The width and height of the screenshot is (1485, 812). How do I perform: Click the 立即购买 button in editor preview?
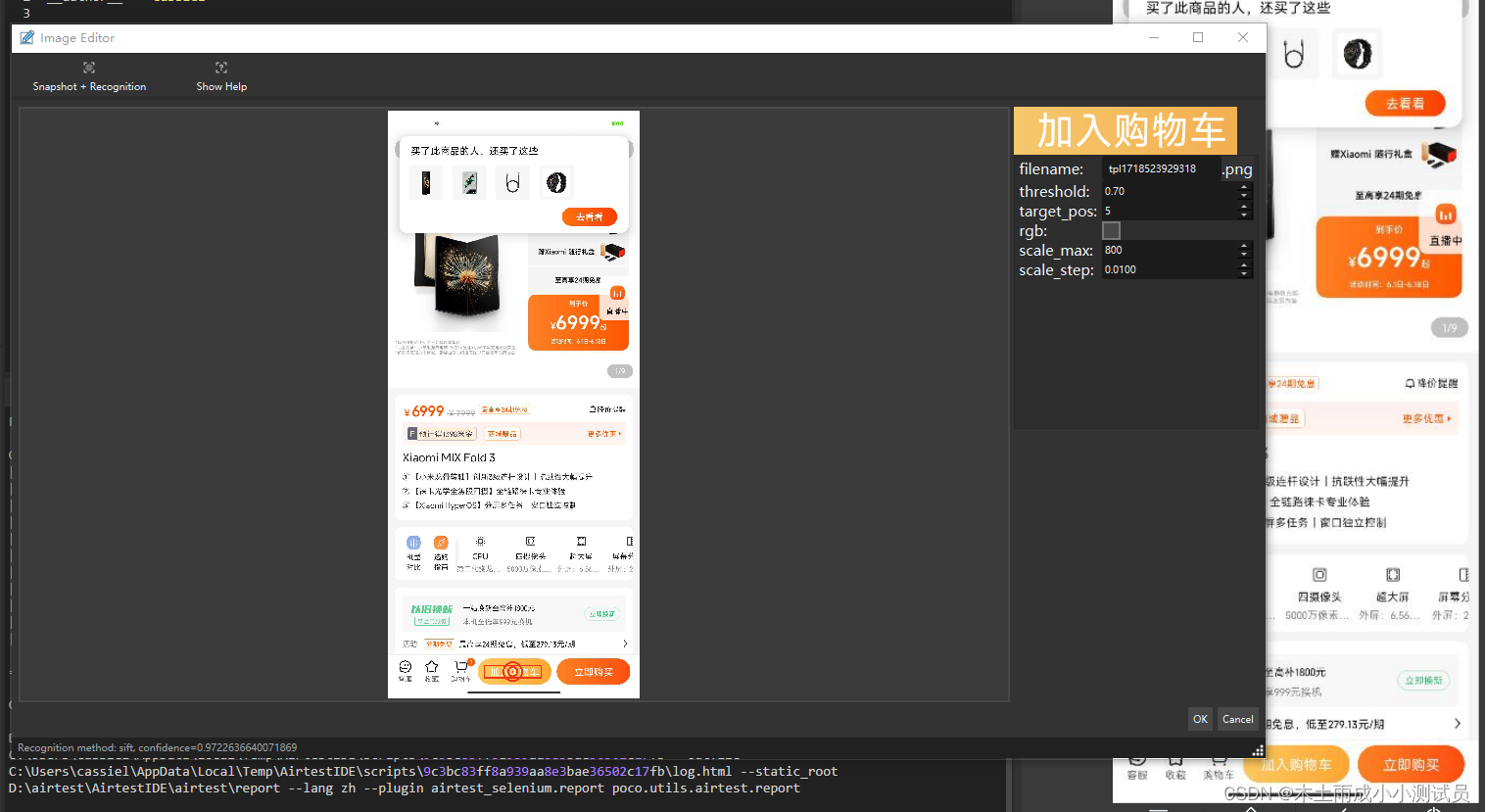[x=594, y=672]
